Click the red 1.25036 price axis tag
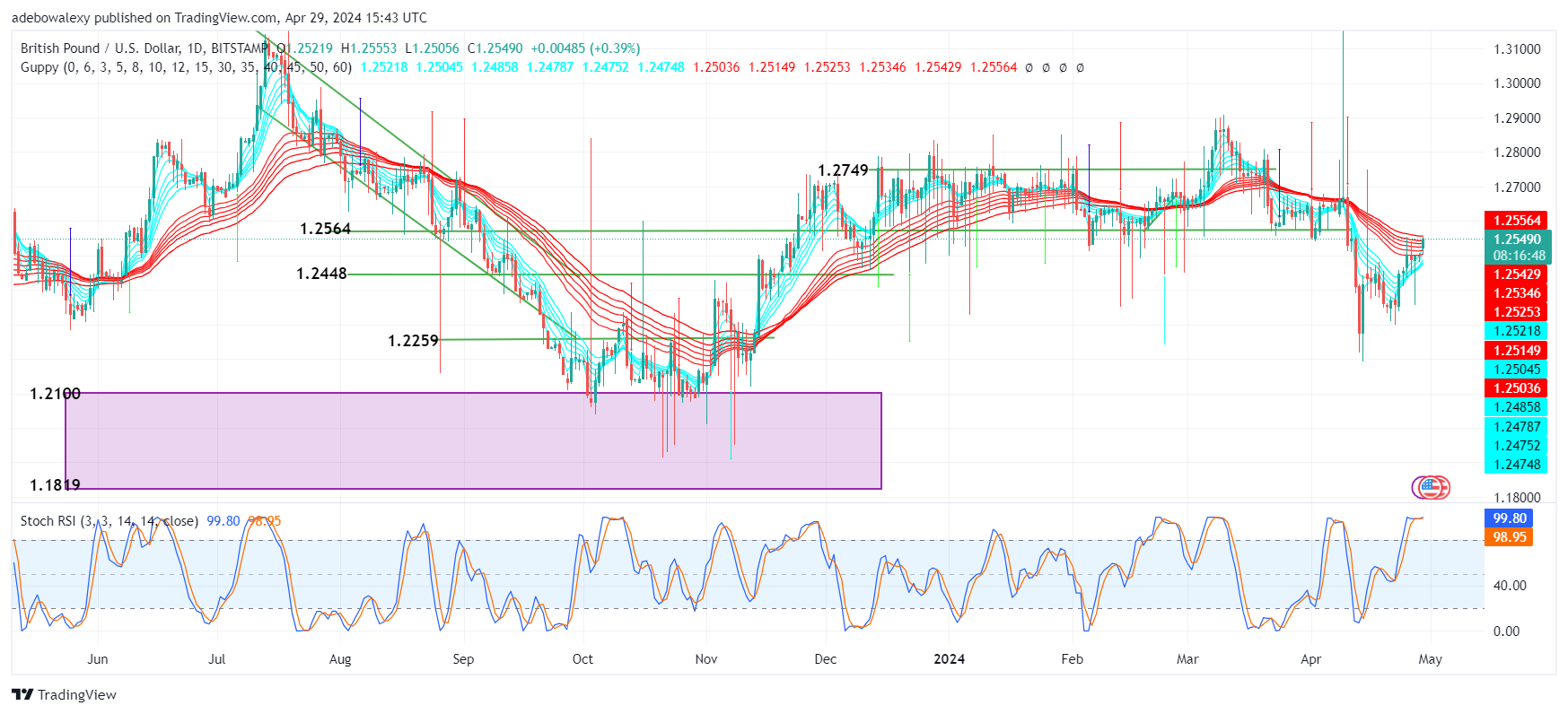This screenshot has width=1568, height=714. [1517, 387]
